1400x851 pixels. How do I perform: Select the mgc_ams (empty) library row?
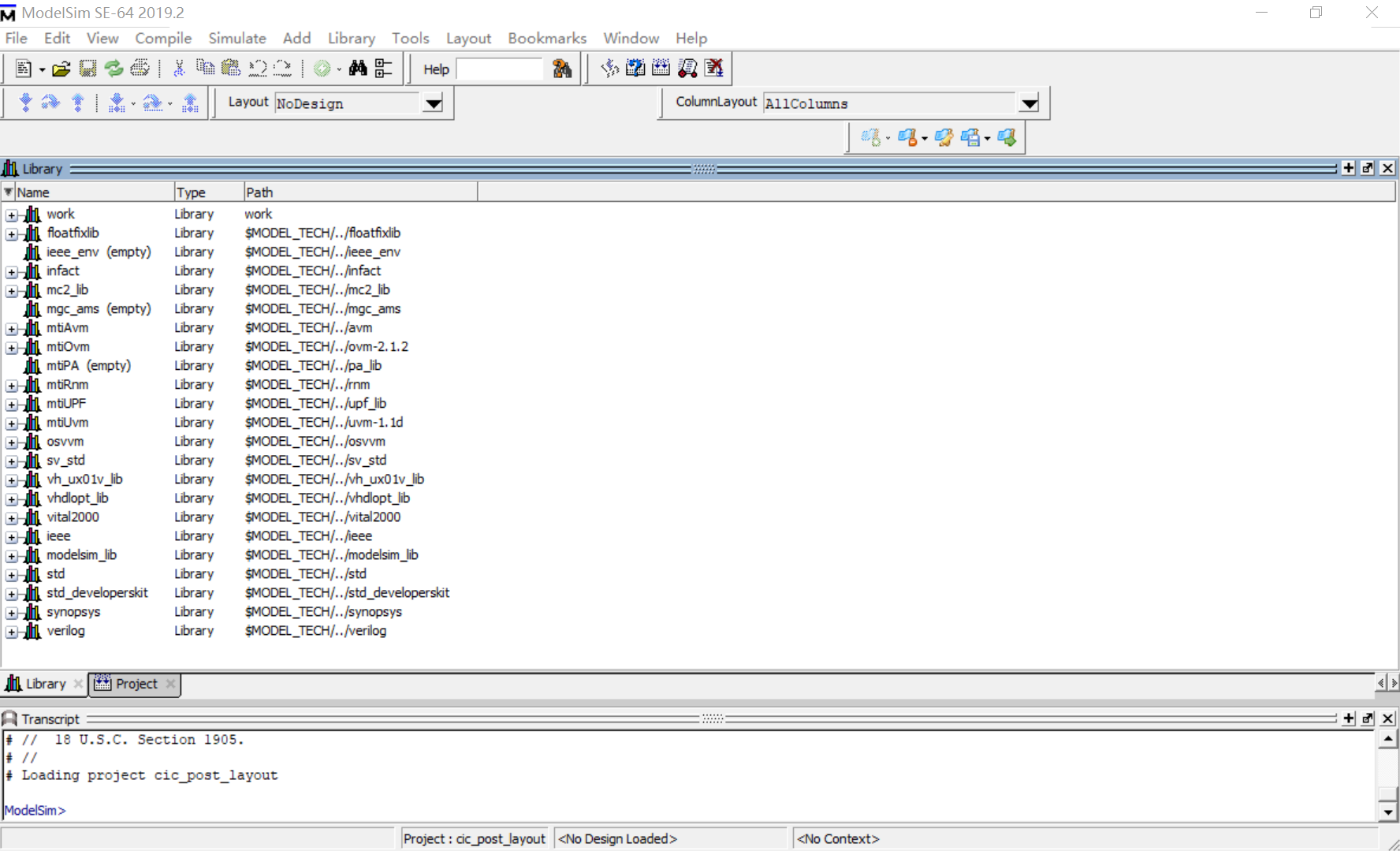click(x=213, y=309)
